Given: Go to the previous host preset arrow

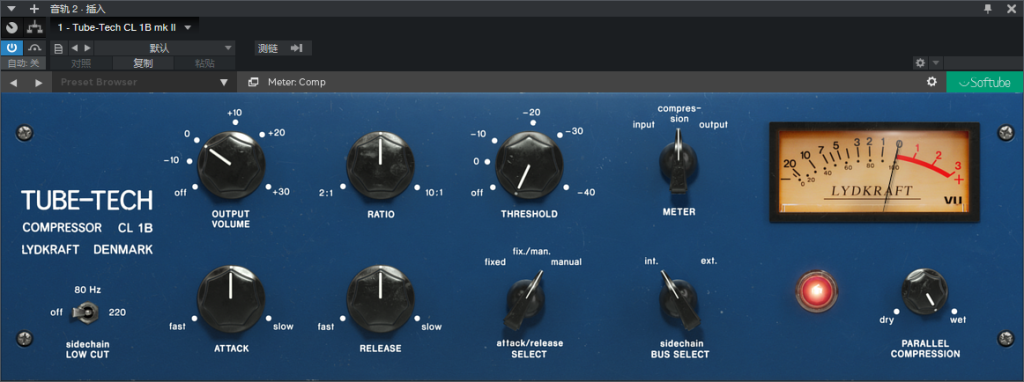Looking at the screenshot, I should coord(74,48).
